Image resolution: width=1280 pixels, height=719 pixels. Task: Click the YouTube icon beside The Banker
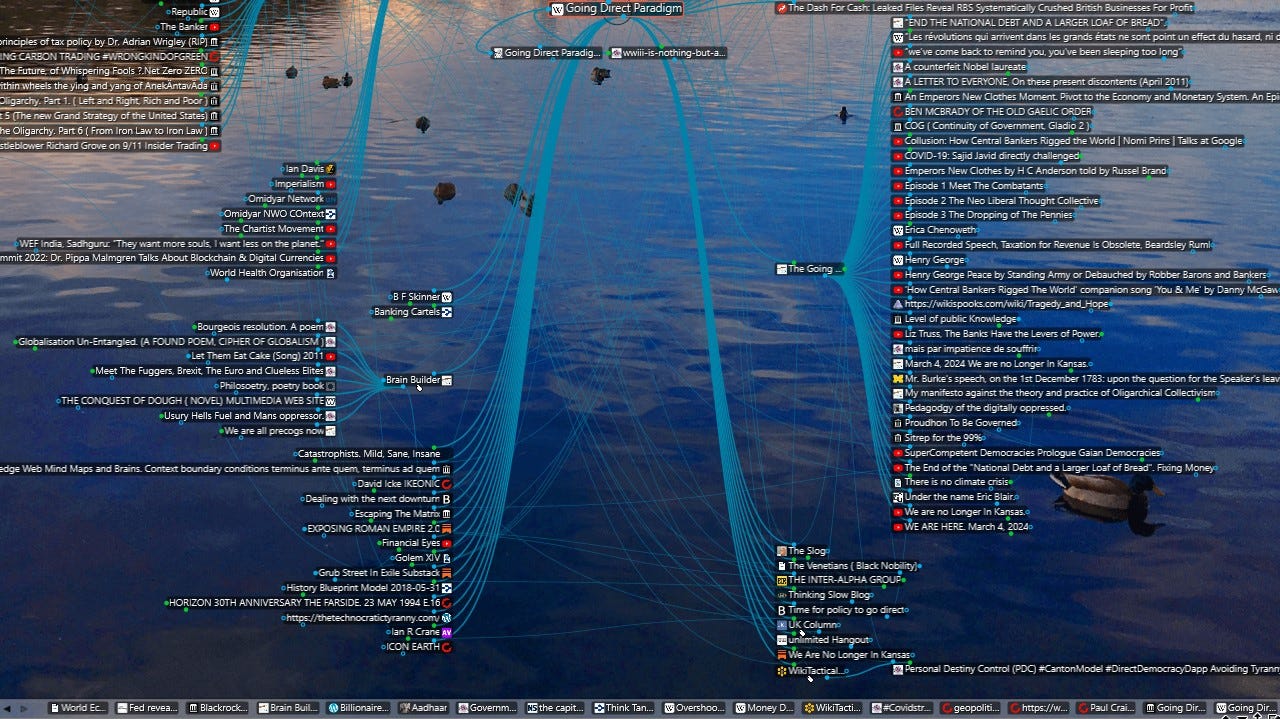pos(214,27)
